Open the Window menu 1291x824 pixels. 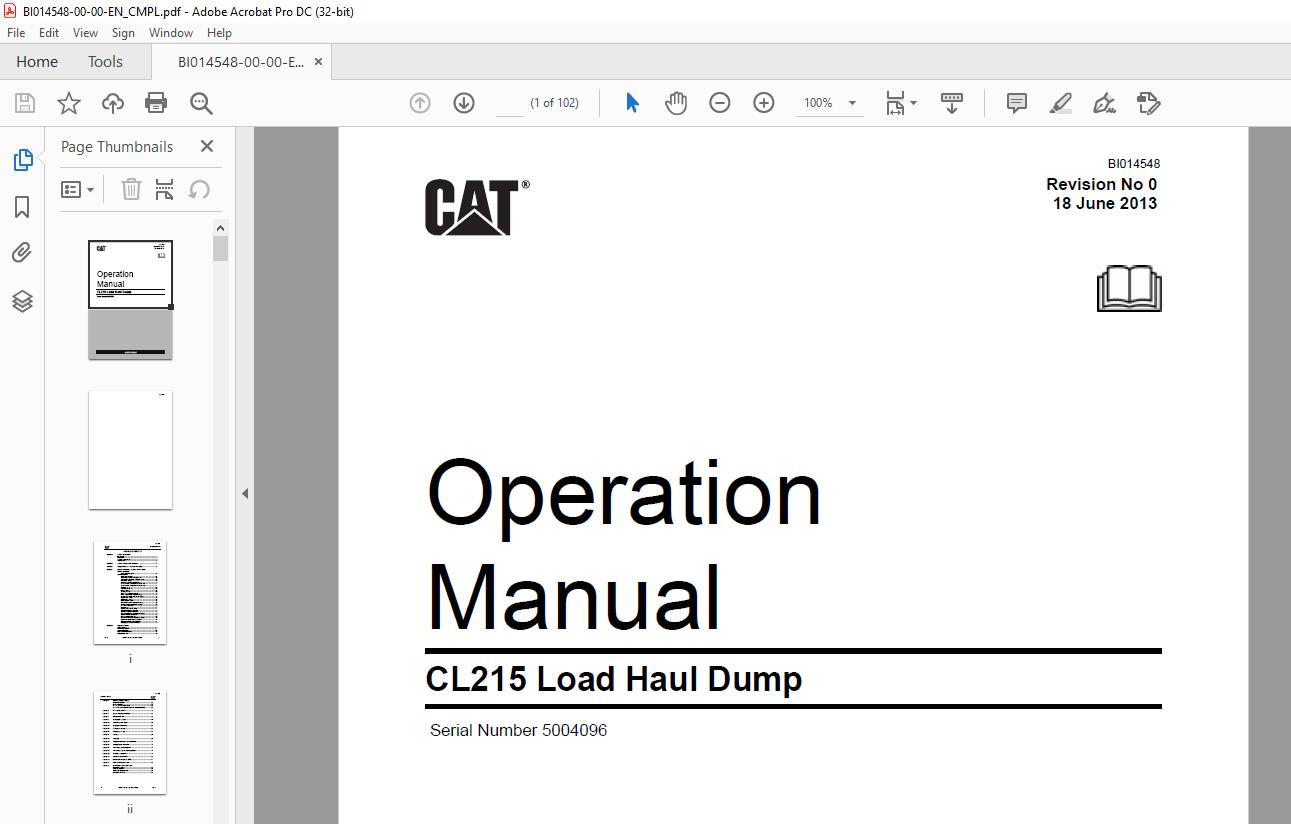(171, 33)
